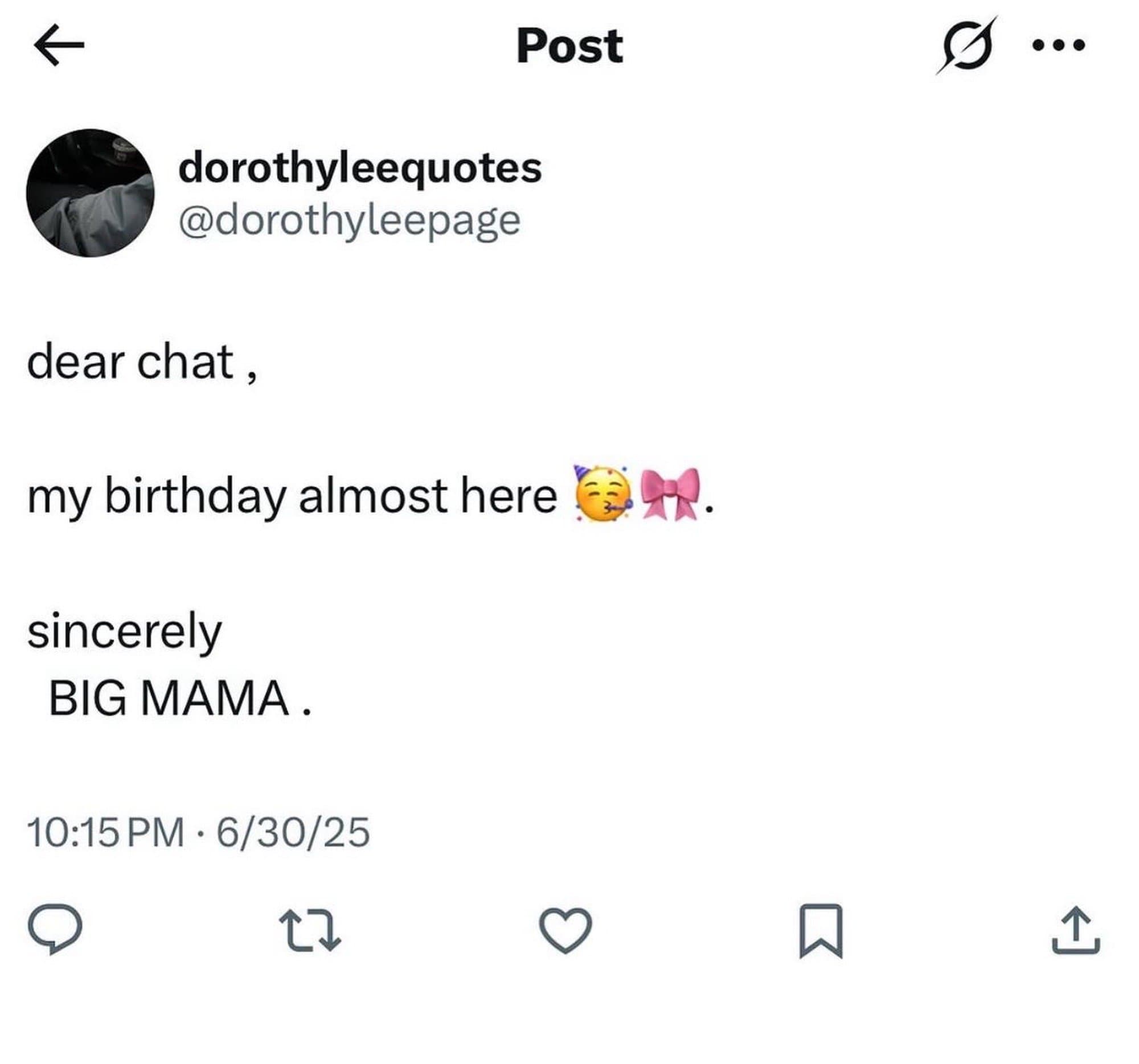Click the word "sincerely" in the post
Image resolution: width=1139 pixels, height=1064 pixels.
[124, 632]
